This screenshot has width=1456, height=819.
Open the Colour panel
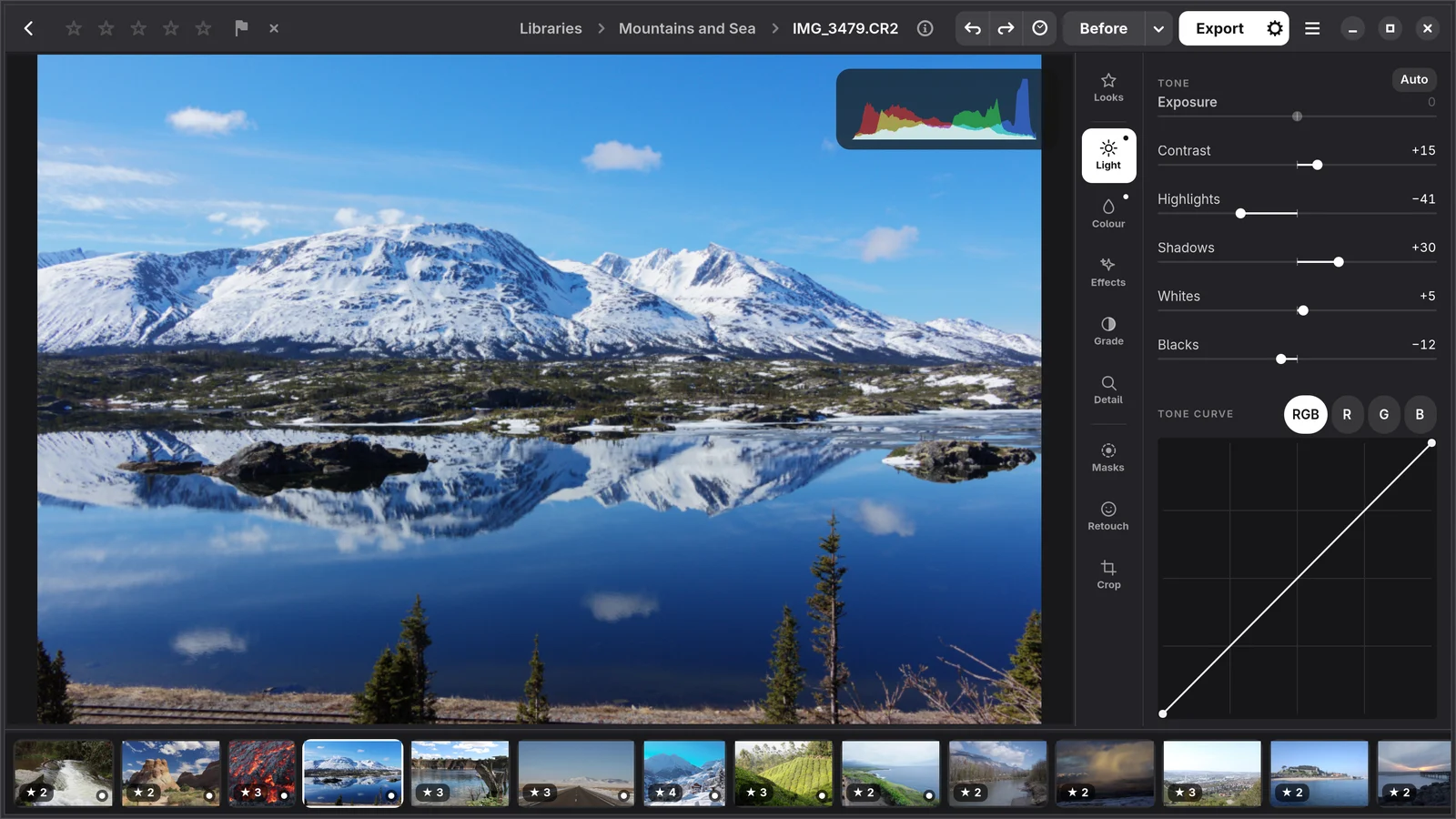tap(1108, 214)
